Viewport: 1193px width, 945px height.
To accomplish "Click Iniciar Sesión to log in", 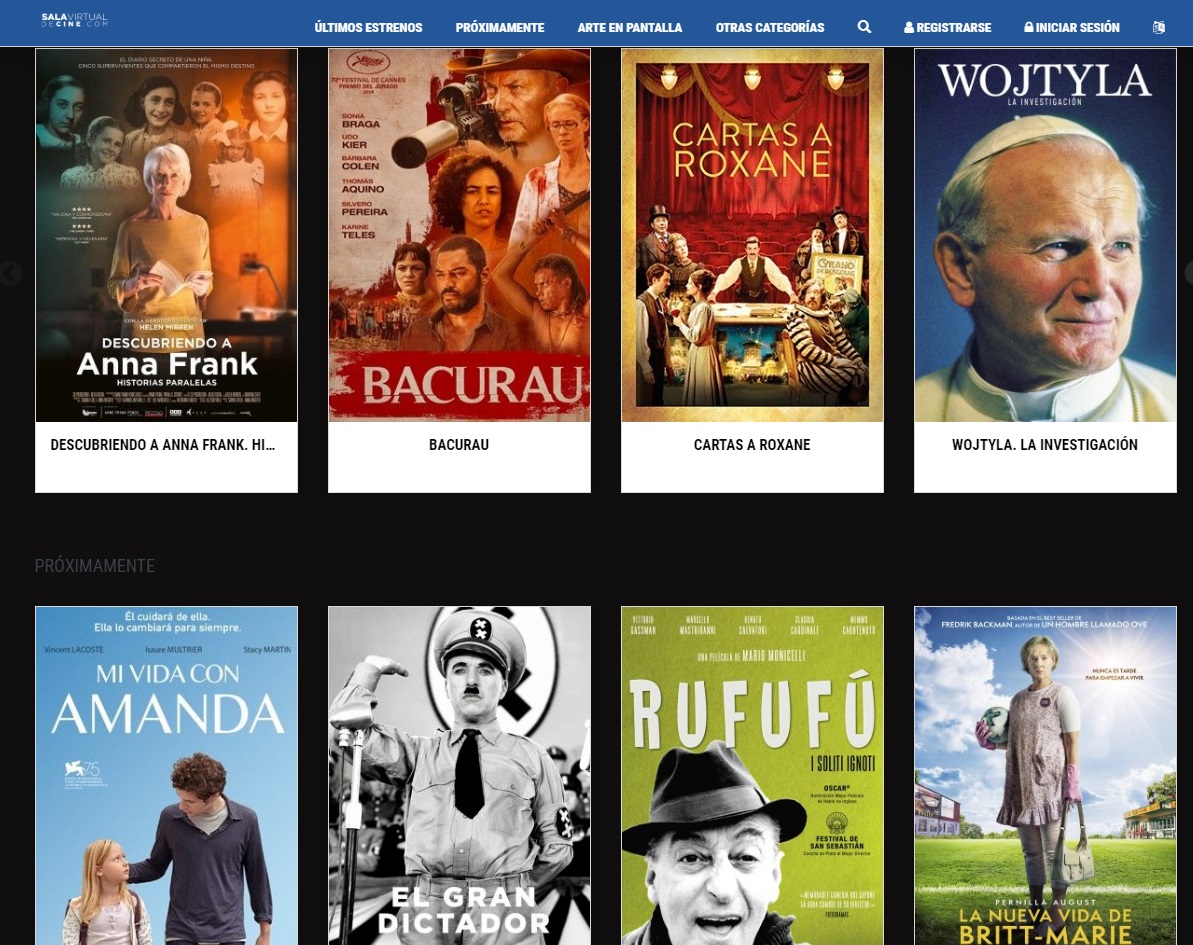I will [1071, 28].
